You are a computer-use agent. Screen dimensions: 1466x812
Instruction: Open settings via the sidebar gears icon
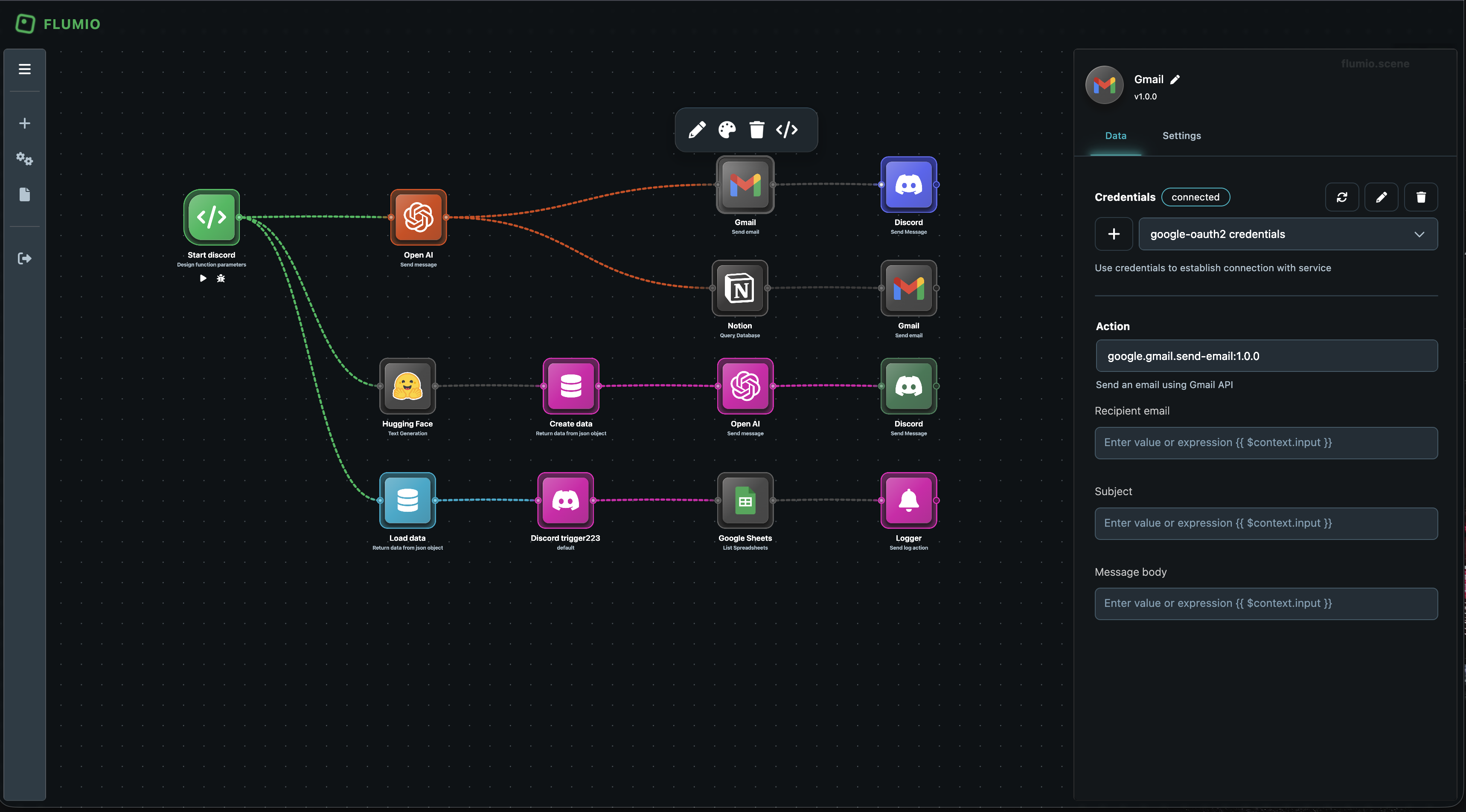coord(25,159)
